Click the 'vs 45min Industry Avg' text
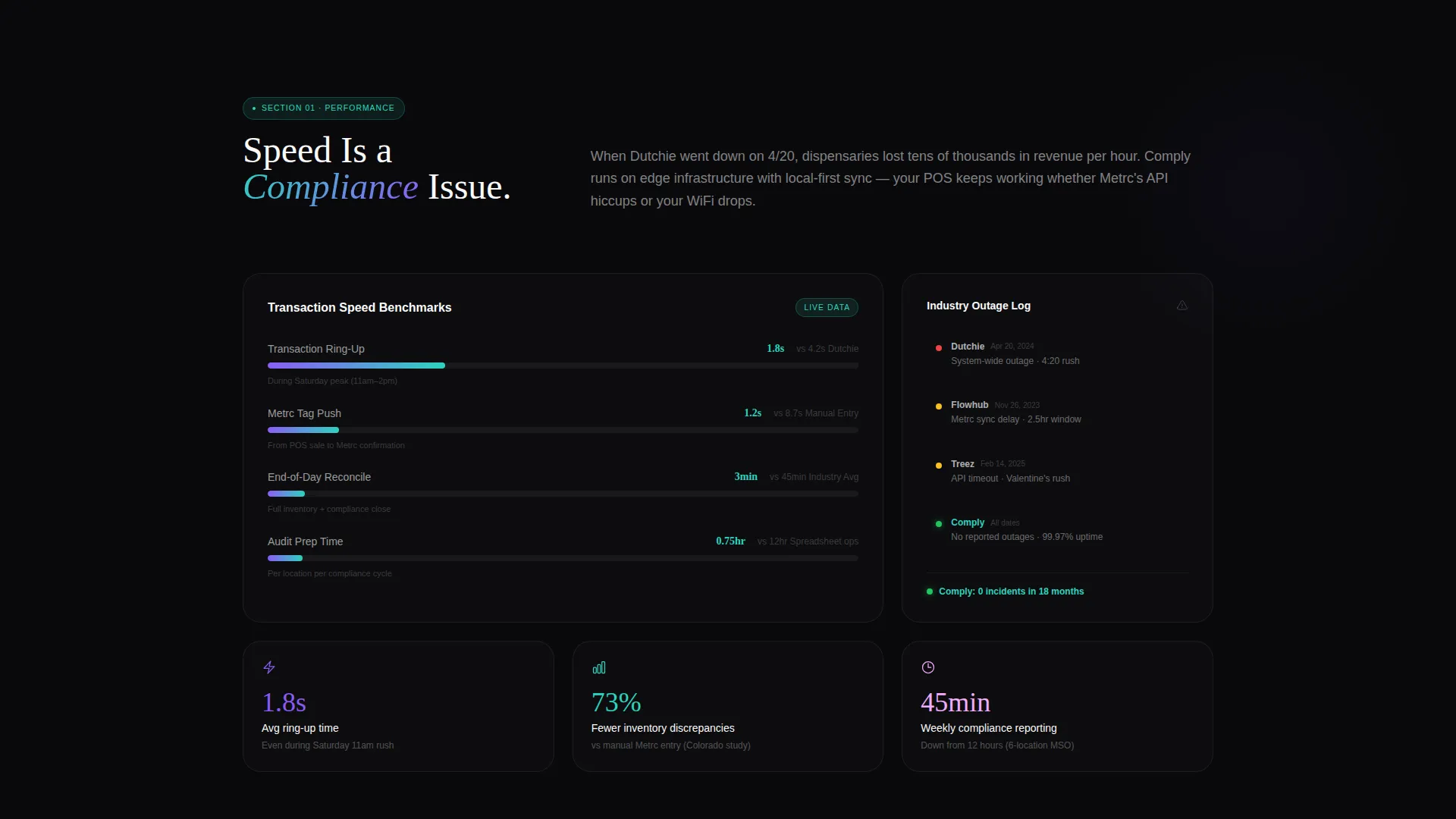 (x=814, y=477)
